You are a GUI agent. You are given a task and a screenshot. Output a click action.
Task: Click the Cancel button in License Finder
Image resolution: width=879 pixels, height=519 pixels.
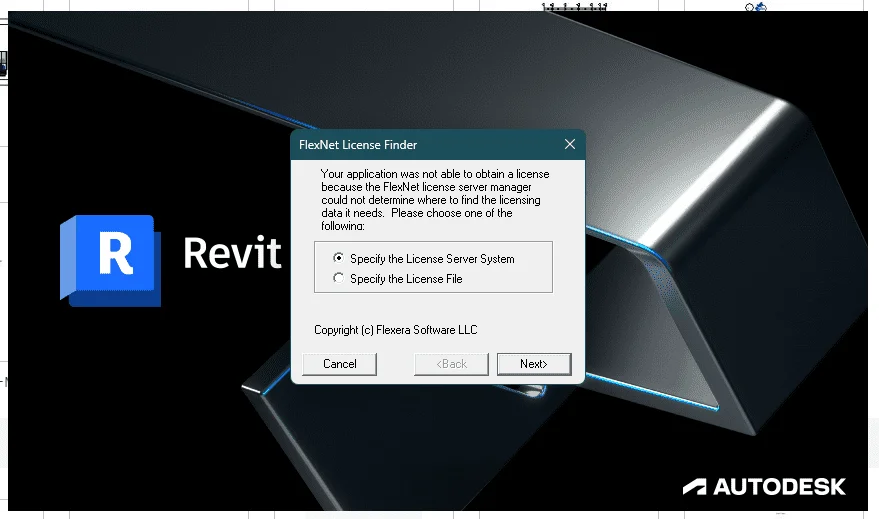339,364
